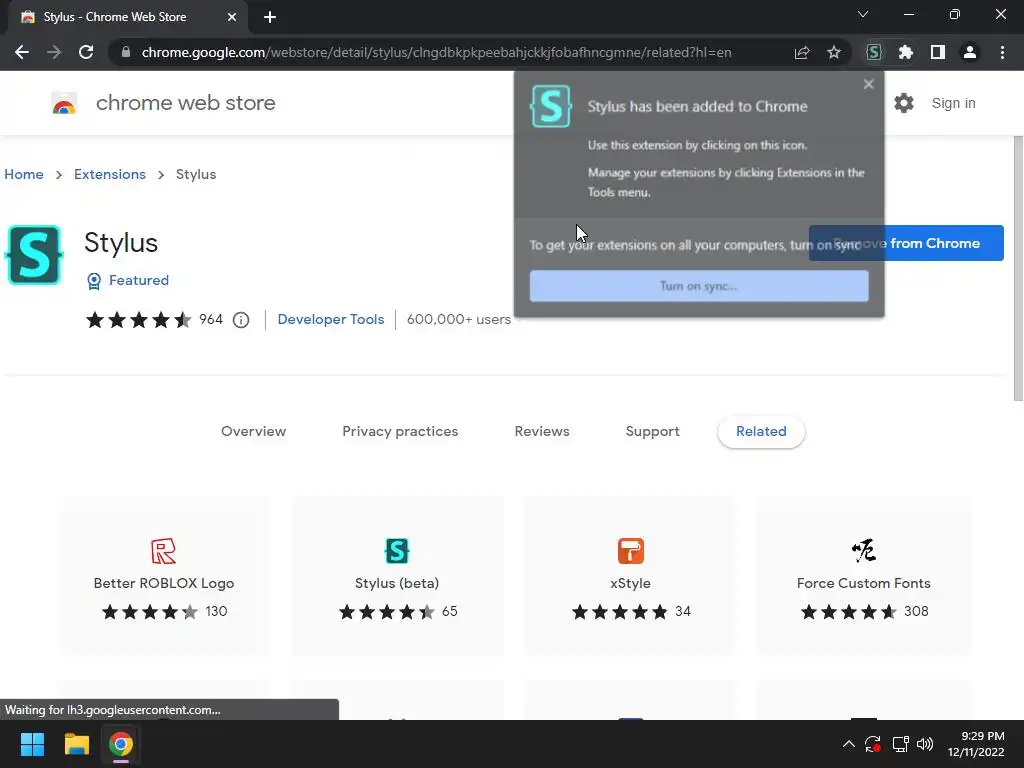The image size is (1024, 768).
Task: Click the share page icon in address bar
Action: (x=802, y=52)
